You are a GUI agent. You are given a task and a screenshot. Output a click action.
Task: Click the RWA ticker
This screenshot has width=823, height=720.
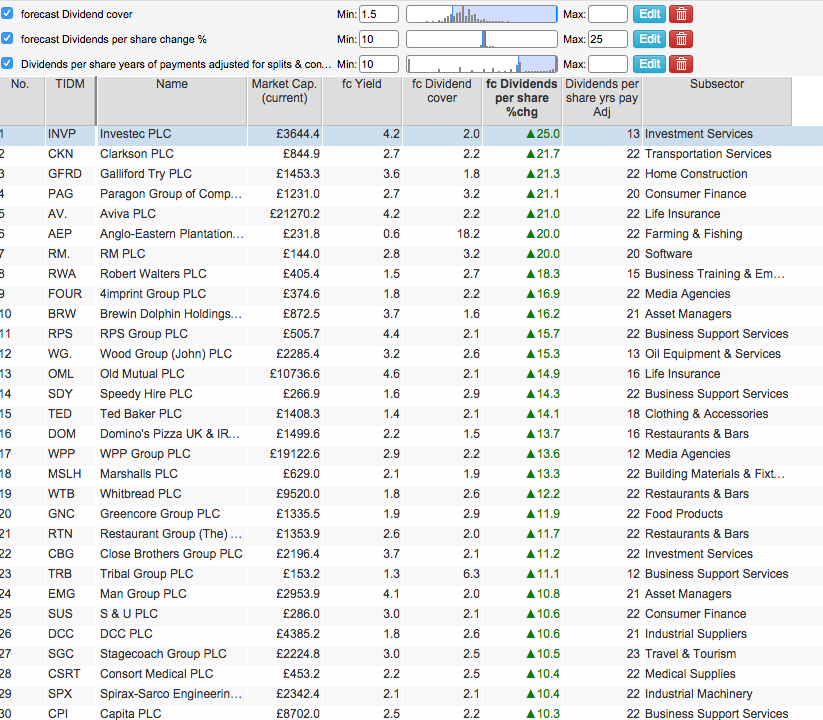tap(62, 274)
